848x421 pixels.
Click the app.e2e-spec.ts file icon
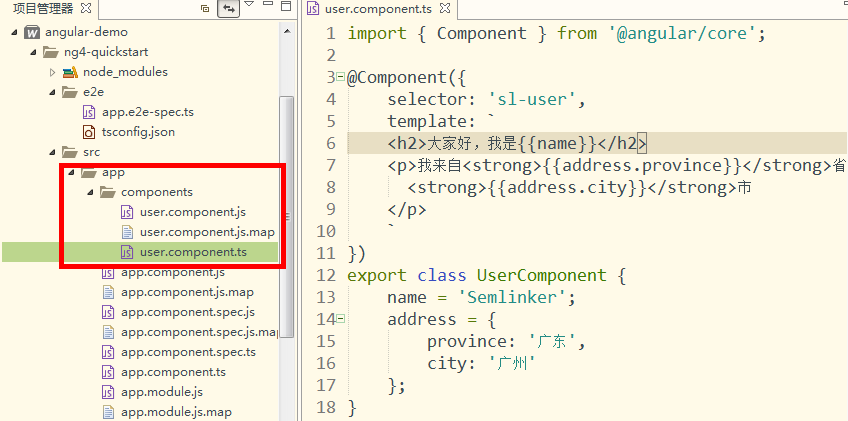pos(89,112)
